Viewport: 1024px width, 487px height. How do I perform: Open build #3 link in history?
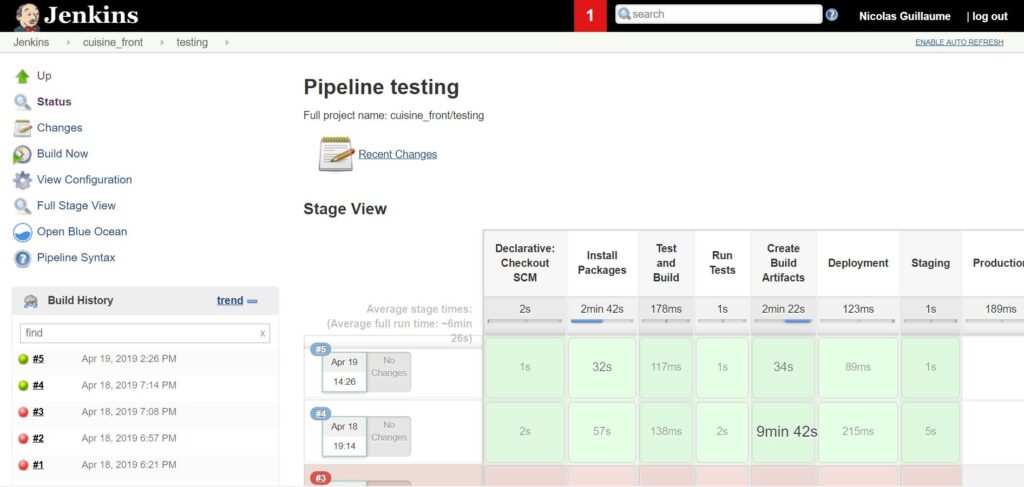point(38,412)
